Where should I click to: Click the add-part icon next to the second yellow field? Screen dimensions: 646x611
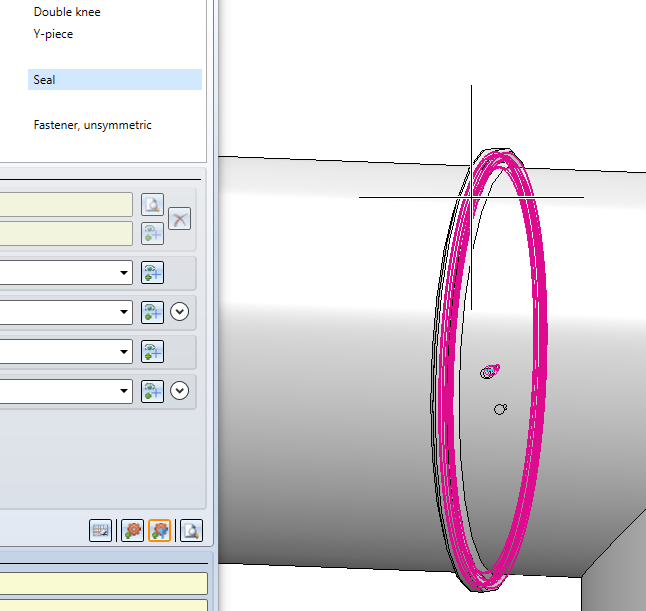(x=152, y=234)
